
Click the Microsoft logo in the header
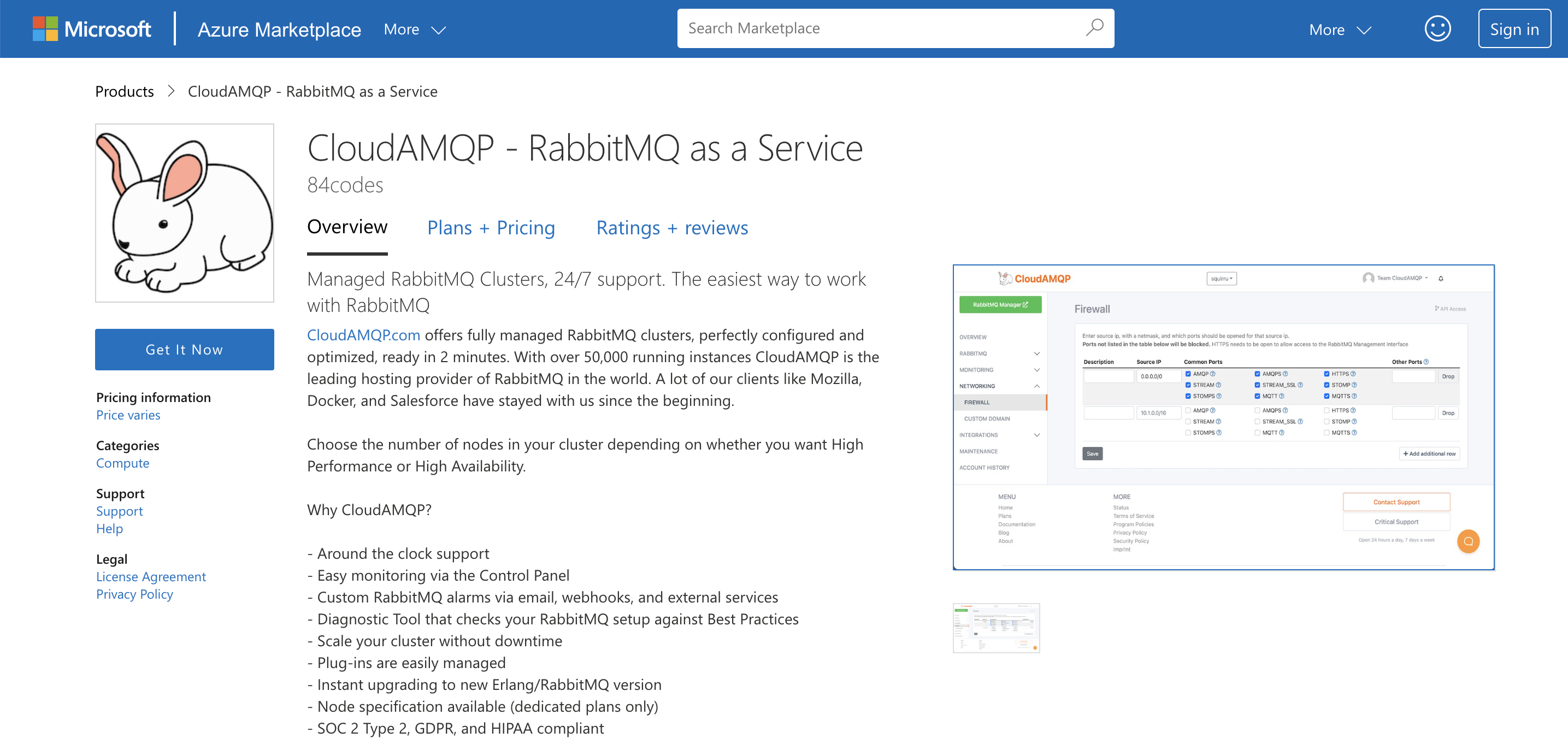(92, 28)
